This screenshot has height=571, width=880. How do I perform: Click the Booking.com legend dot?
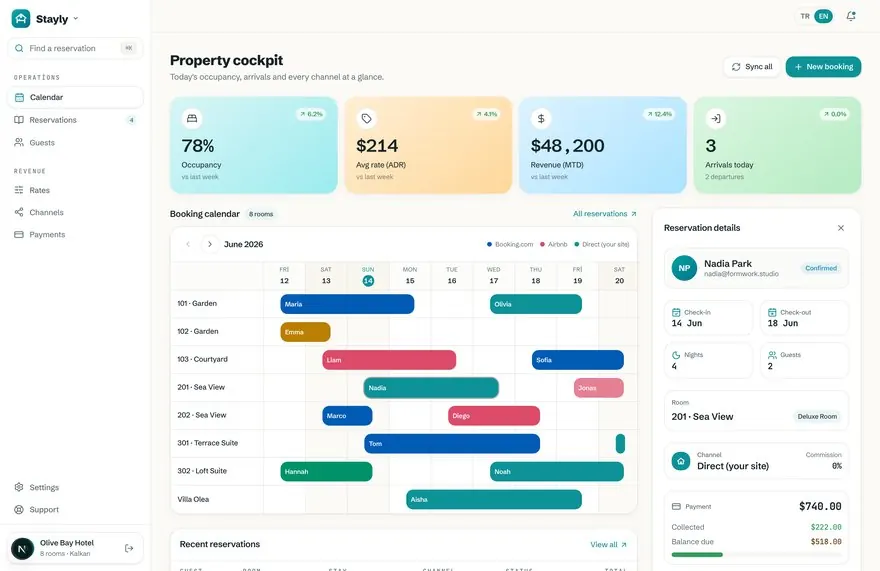[x=489, y=244]
